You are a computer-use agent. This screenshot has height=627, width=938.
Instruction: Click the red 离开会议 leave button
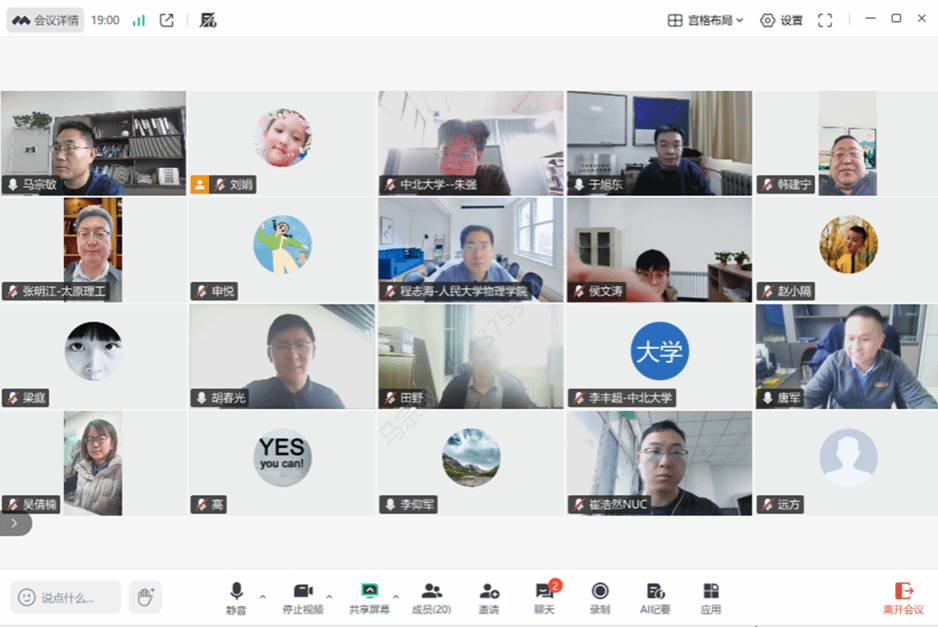(x=903, y=597)
